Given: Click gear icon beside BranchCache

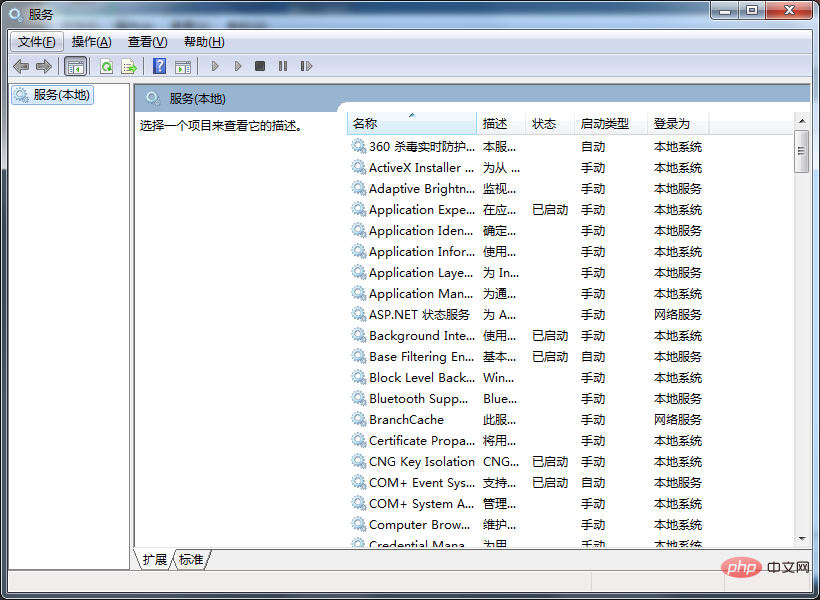Looking at the screenshot, I should pos(358,419).
